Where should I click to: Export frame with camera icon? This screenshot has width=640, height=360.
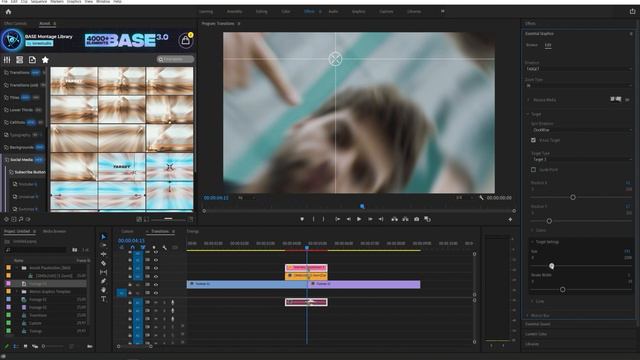point(416,219)
